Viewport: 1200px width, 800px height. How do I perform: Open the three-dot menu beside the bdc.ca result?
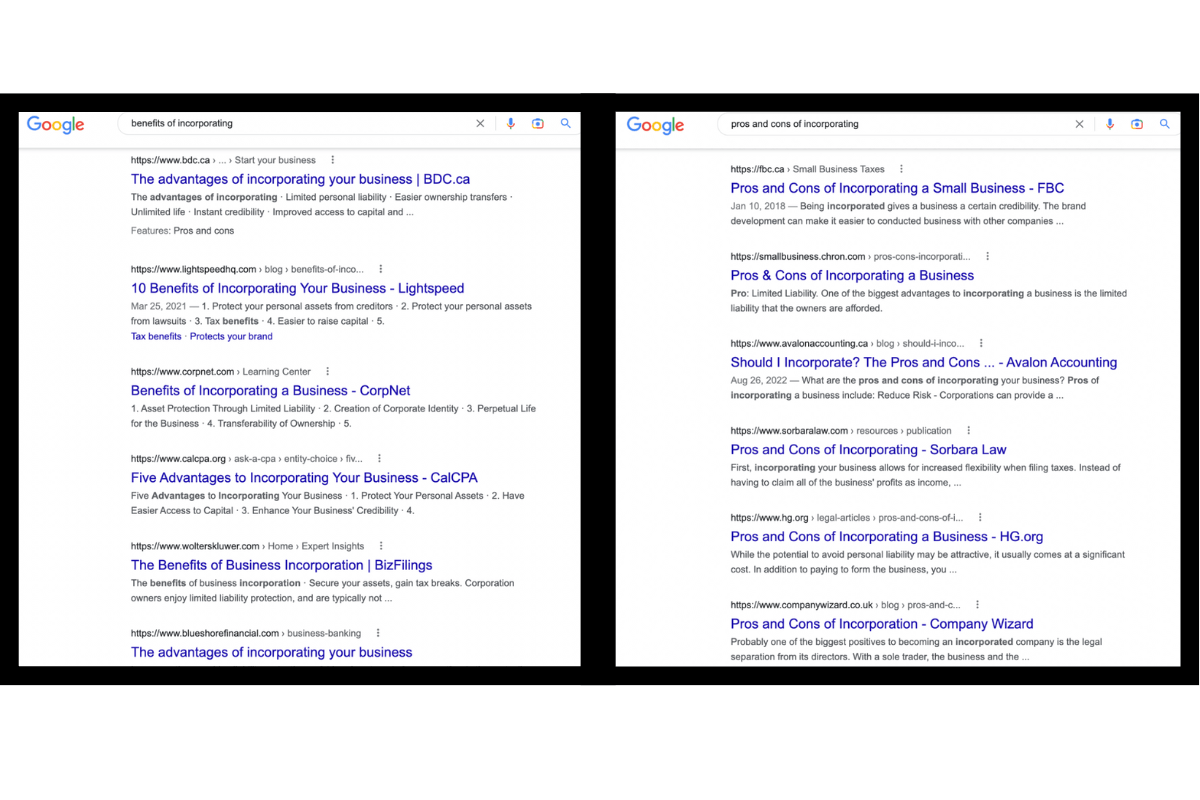pyautogui.click(x=333, y=160)
